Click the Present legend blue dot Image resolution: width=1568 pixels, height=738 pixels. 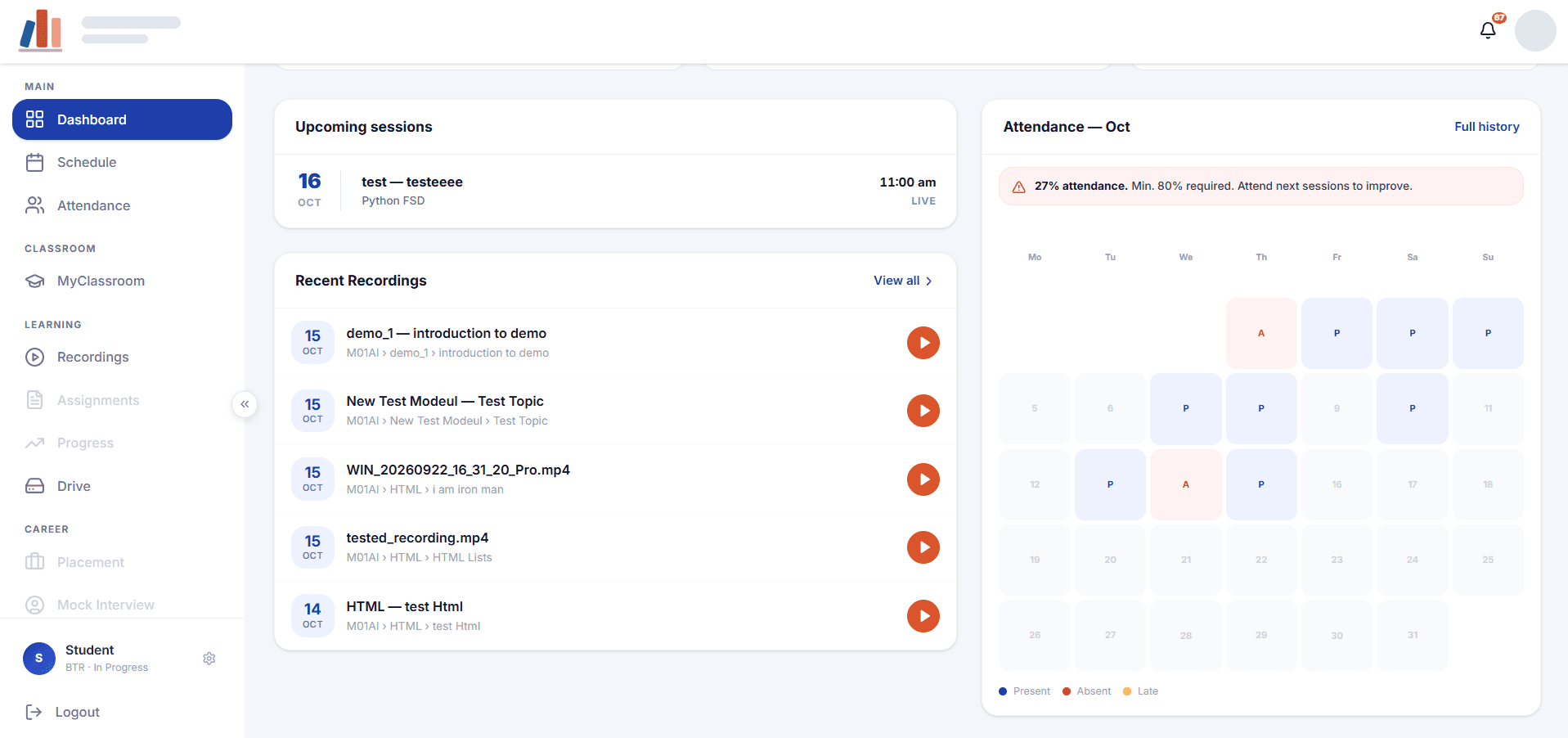click(1003, 691)
